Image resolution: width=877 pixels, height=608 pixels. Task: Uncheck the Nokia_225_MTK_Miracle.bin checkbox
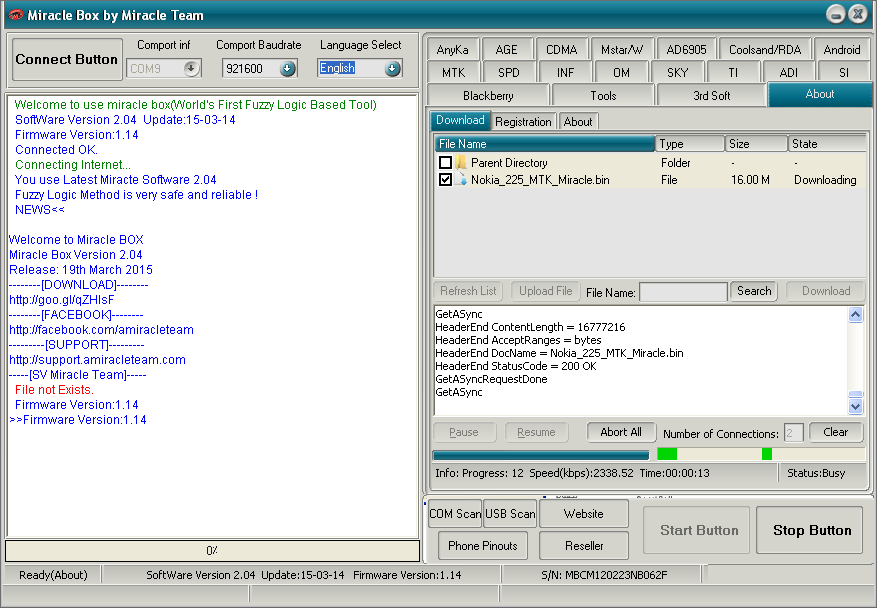pyautogui.click(x=445, y=180)
